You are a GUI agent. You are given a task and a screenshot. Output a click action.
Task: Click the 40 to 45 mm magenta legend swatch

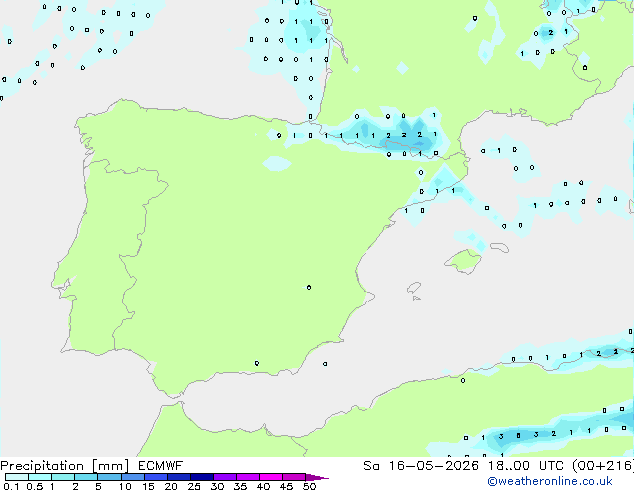point(271,477)
